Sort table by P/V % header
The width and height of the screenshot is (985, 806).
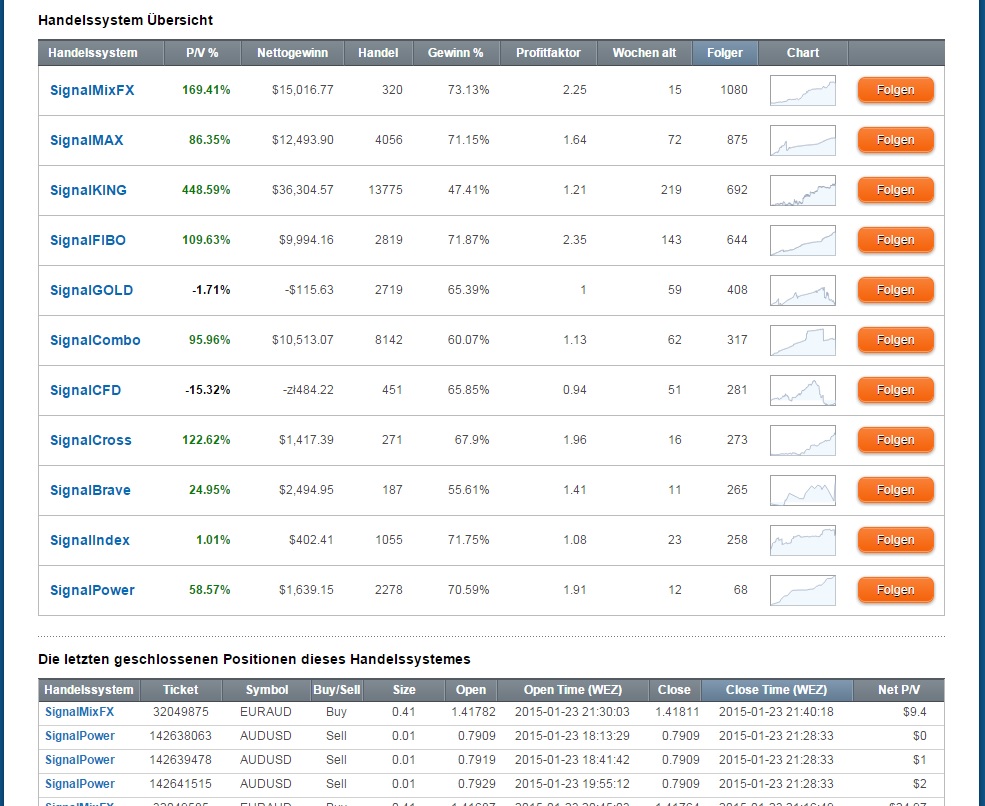(x=201, y=53)
